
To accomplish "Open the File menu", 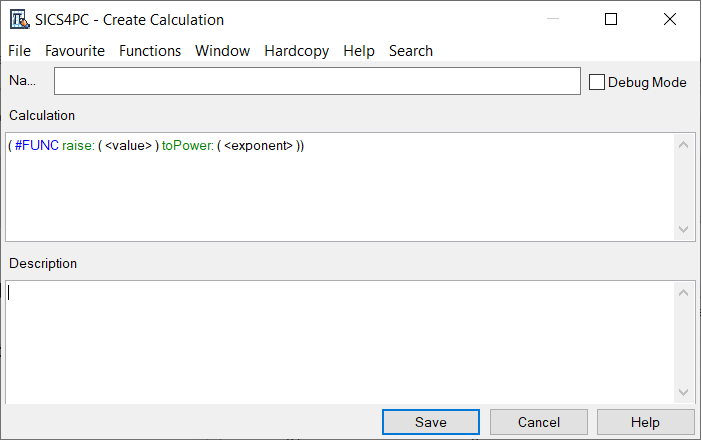I will [x=20, y=51].
